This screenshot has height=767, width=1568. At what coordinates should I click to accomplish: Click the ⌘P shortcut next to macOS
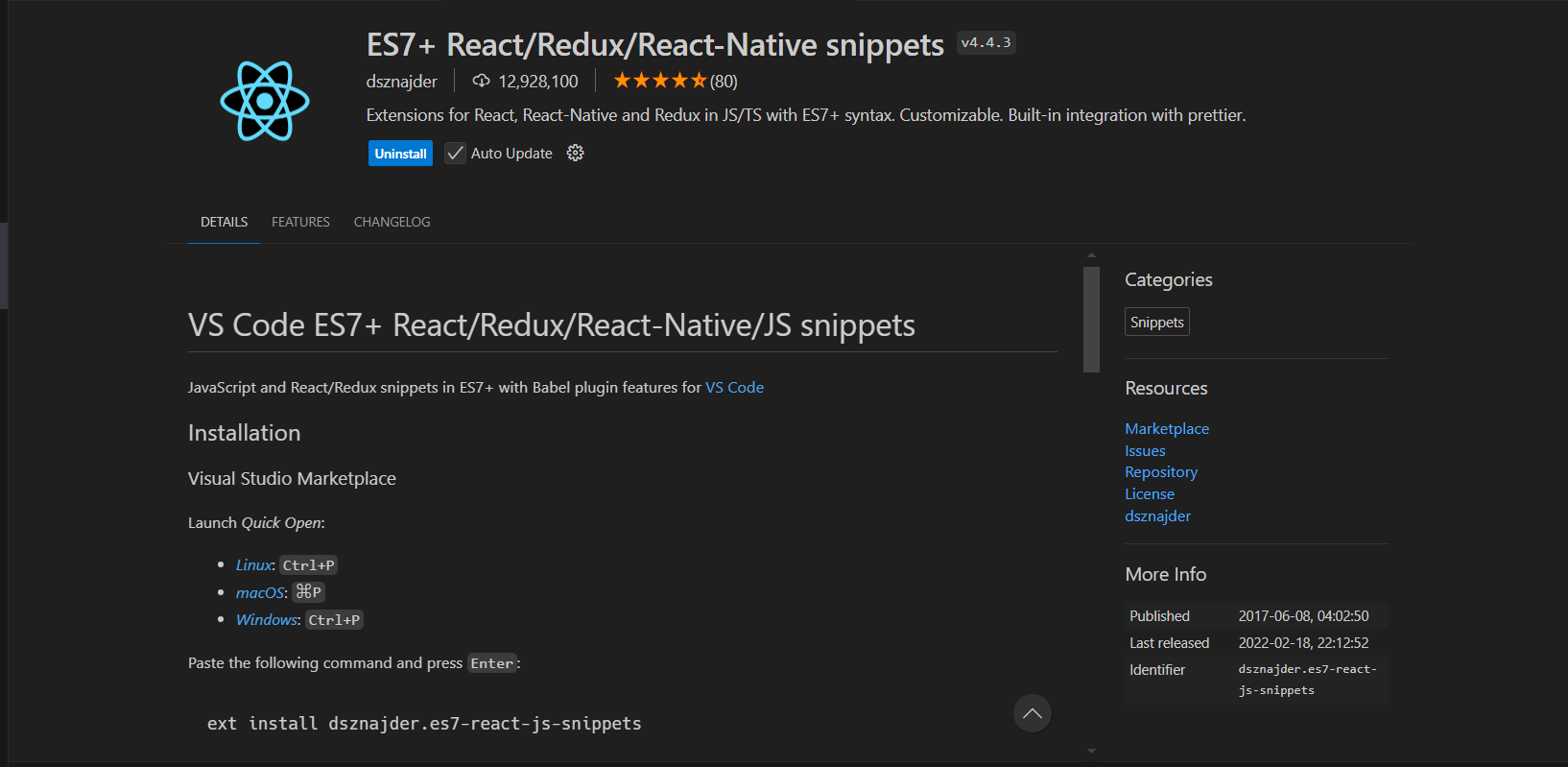308,592
